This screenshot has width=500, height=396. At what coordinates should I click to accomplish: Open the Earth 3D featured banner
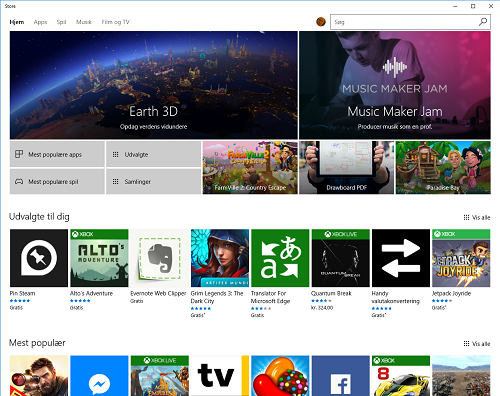(154, 85)
